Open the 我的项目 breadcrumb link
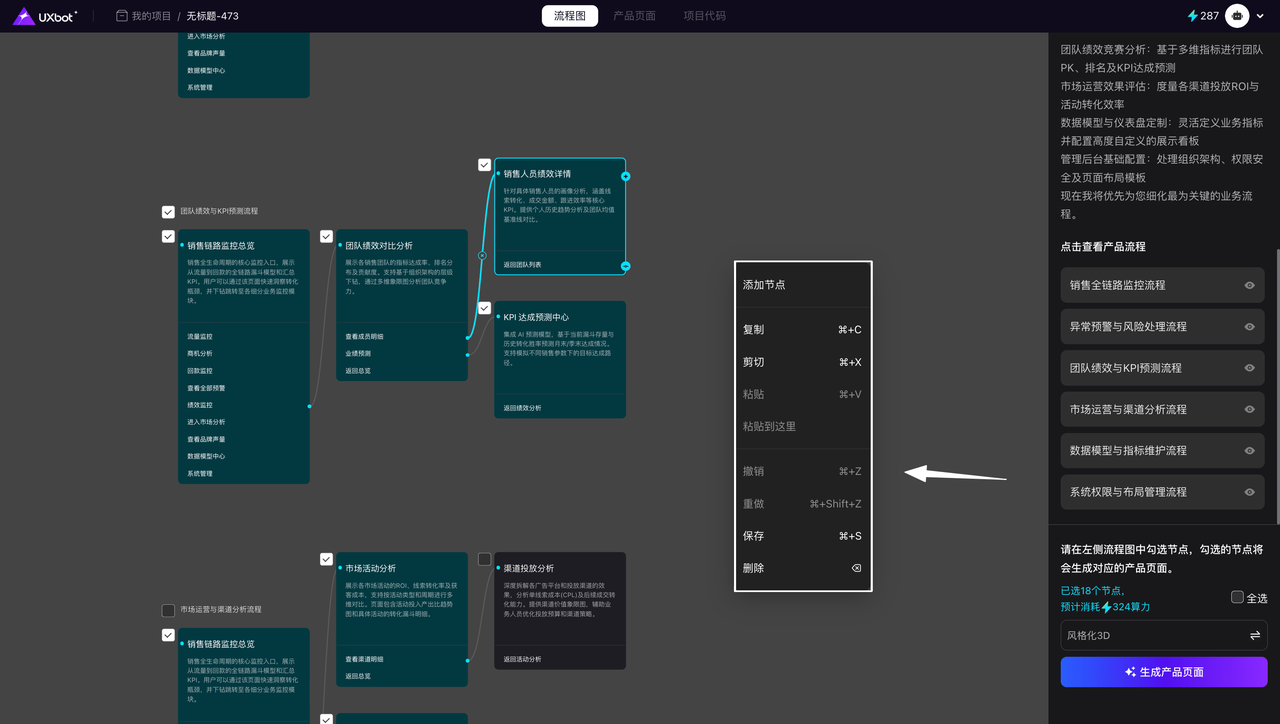This screenshot has height=724, width=1280. 151,16
